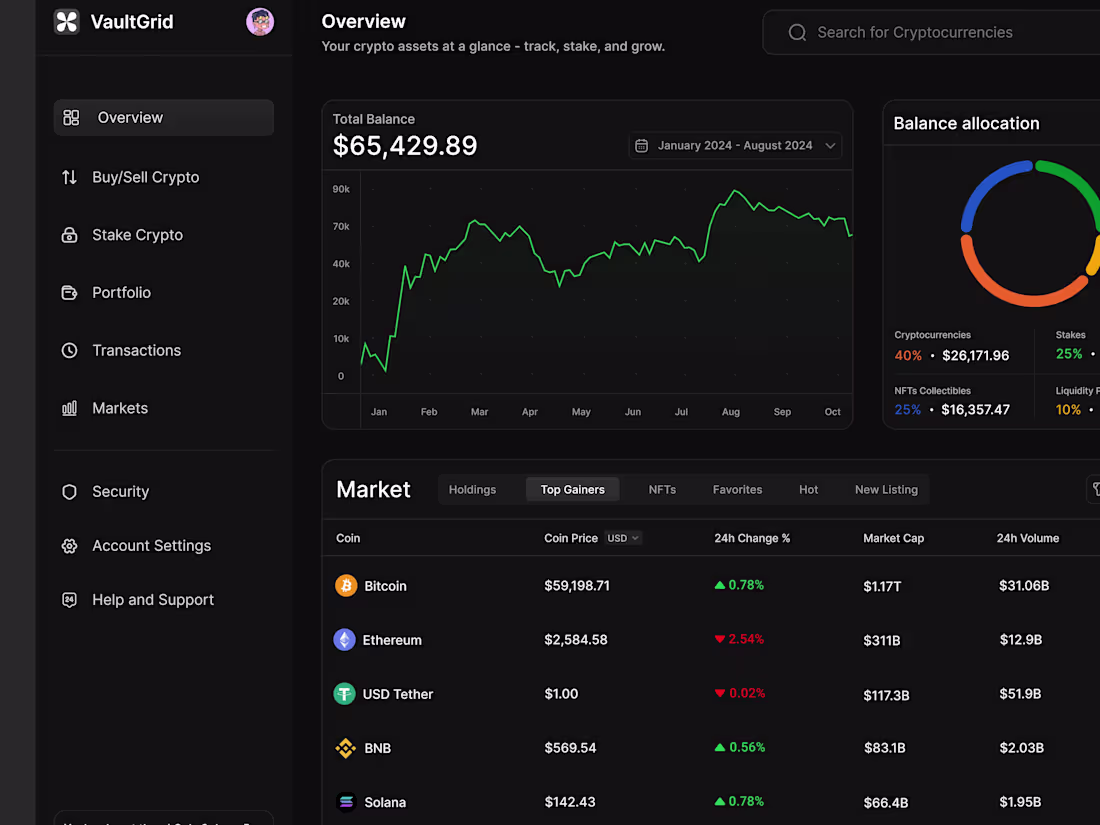1100x825 pixels.
Task: Click the Security shield icon
Action: (x=69, y=491)
